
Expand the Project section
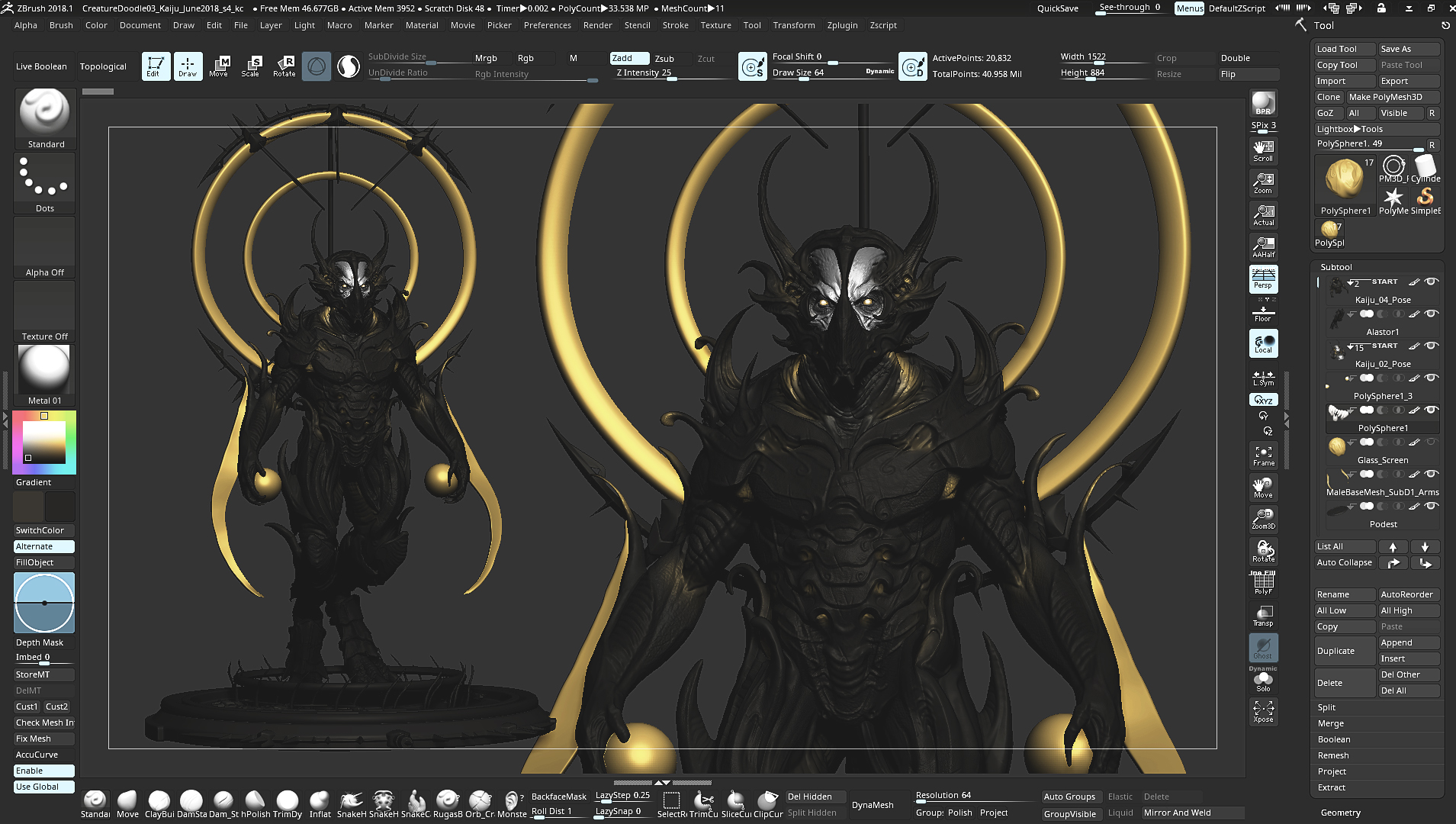coord(1332,771)
